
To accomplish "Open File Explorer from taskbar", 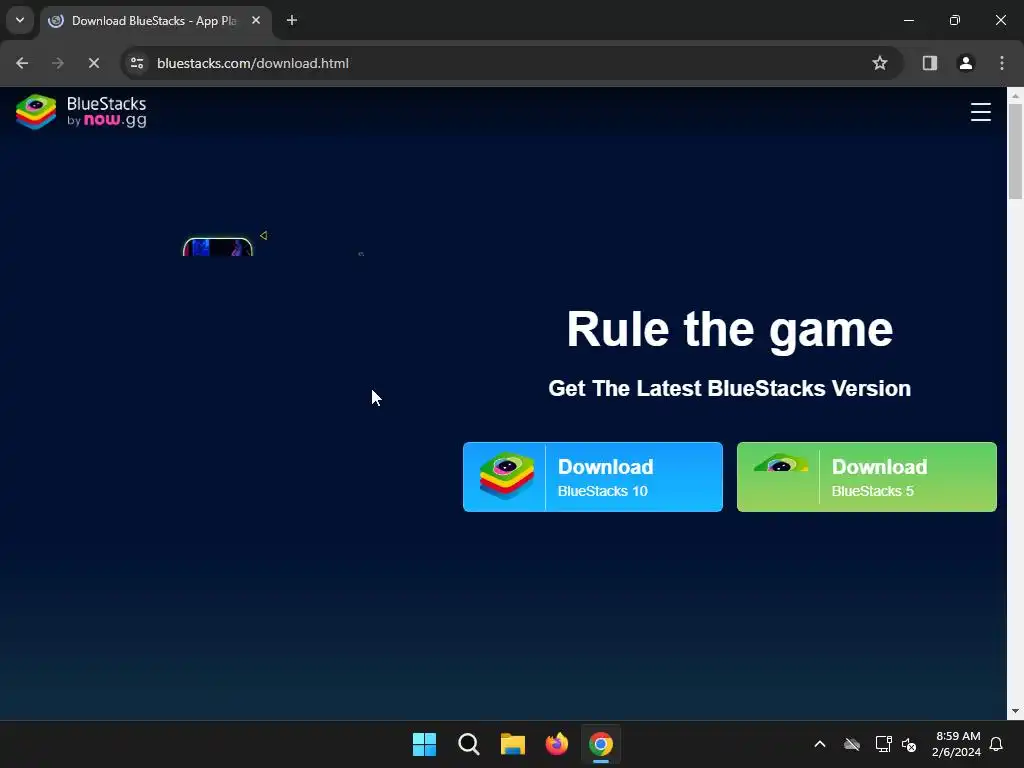I will coord(513,744).
